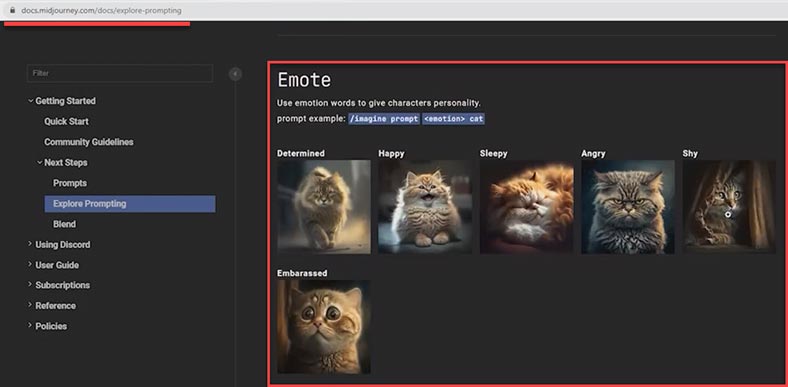Screen dimensions: 788x387
Task: Open the Embarassed cat image
Action: point(324,327)
